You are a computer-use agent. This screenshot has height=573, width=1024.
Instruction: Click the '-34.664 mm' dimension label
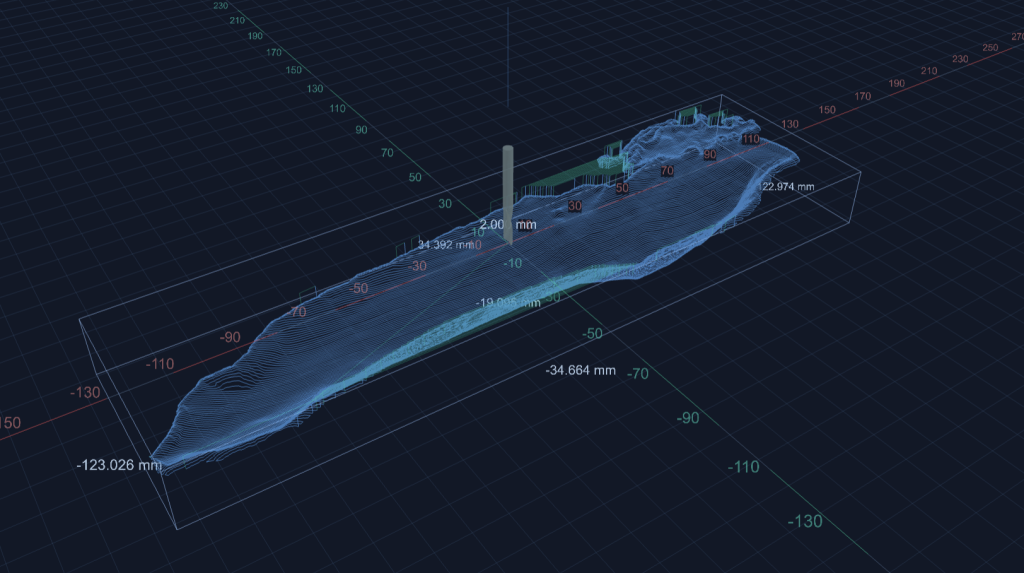pos(581,370)
